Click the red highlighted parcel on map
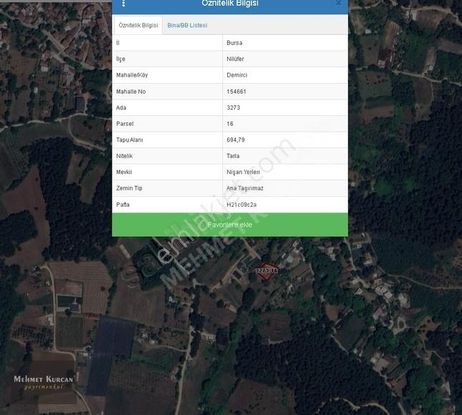462x415 pixels. [266, 271]
